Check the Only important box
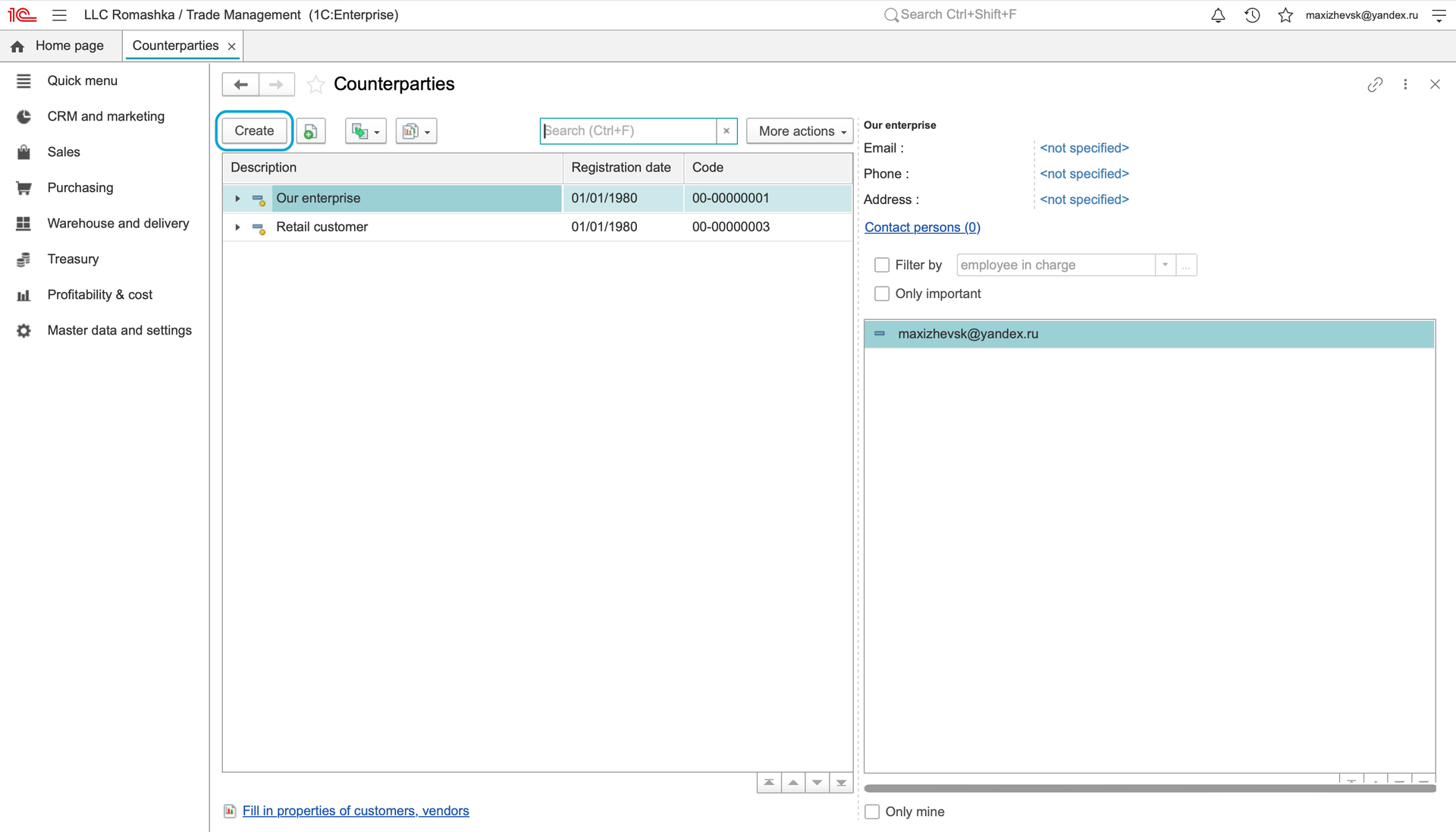This screenshot has height=832, width=1456. (x=881, y=294)
